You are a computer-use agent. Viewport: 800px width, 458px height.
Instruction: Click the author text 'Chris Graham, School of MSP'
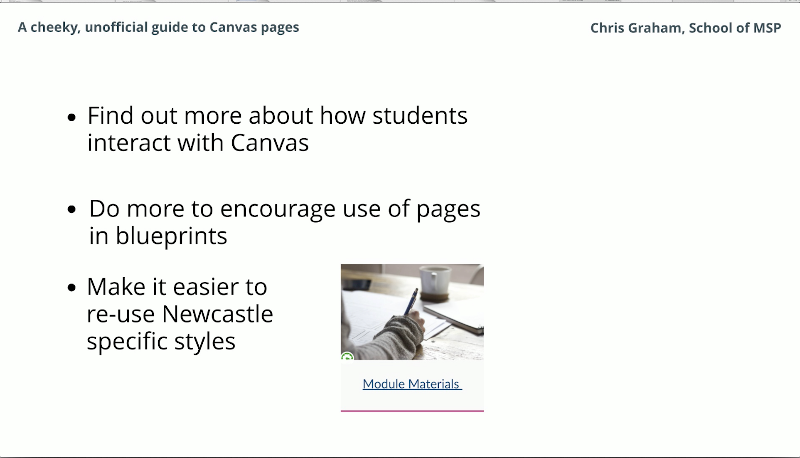[685, 28]
